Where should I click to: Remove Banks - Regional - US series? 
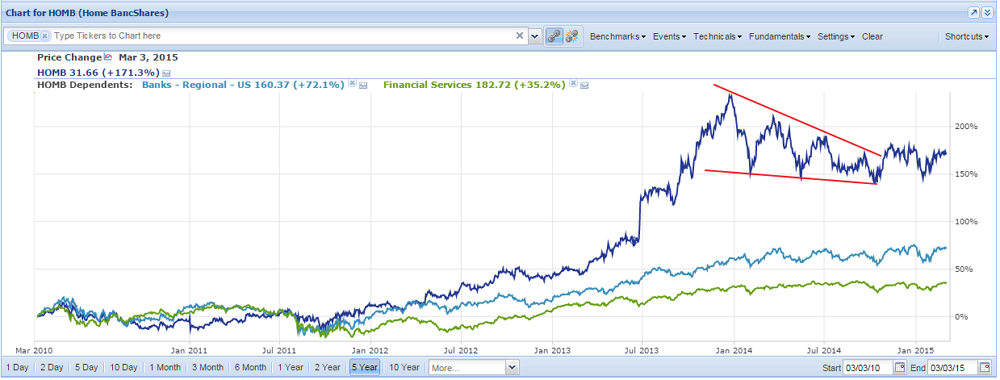point(351,84)
